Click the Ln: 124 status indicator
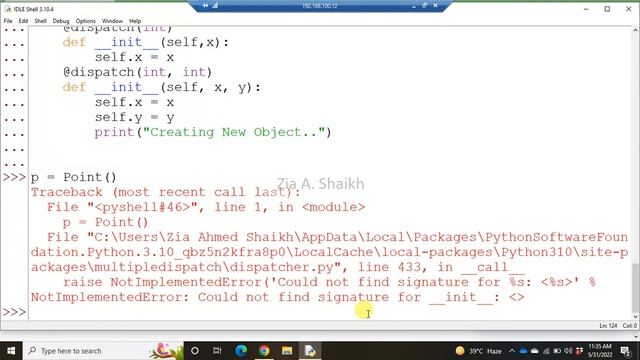The image size is (640, 360). [x=608, y=325]
